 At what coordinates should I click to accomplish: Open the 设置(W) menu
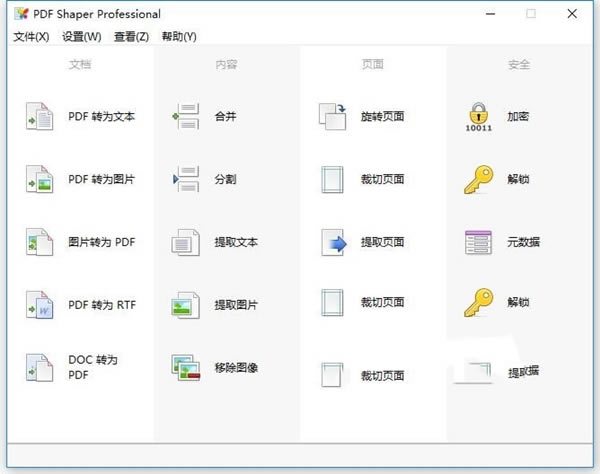pos(82,37)
